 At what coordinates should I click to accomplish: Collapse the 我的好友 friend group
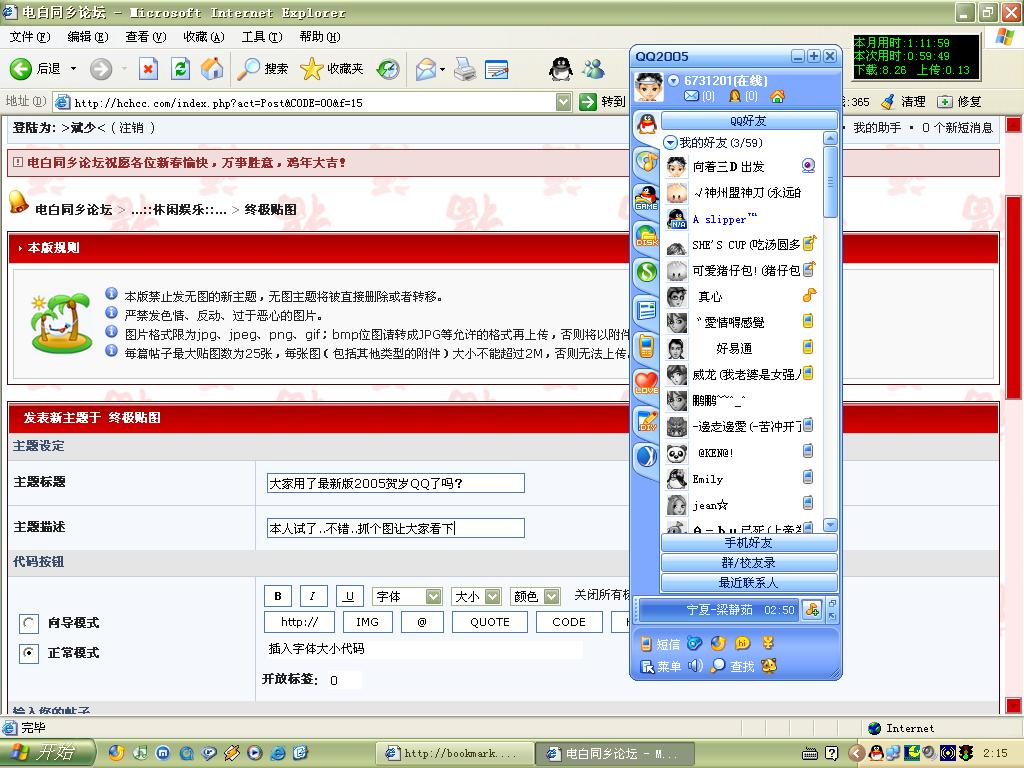[671, 143]
